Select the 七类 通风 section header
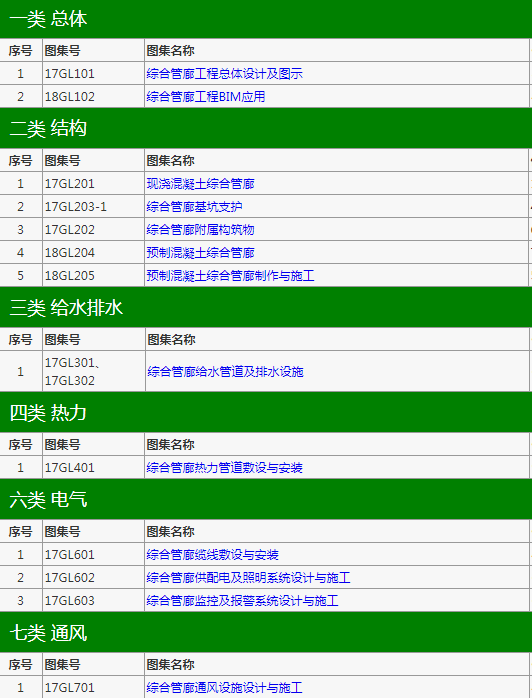The height and width of the screenshot is (698, 532). (x=266, y=633)
